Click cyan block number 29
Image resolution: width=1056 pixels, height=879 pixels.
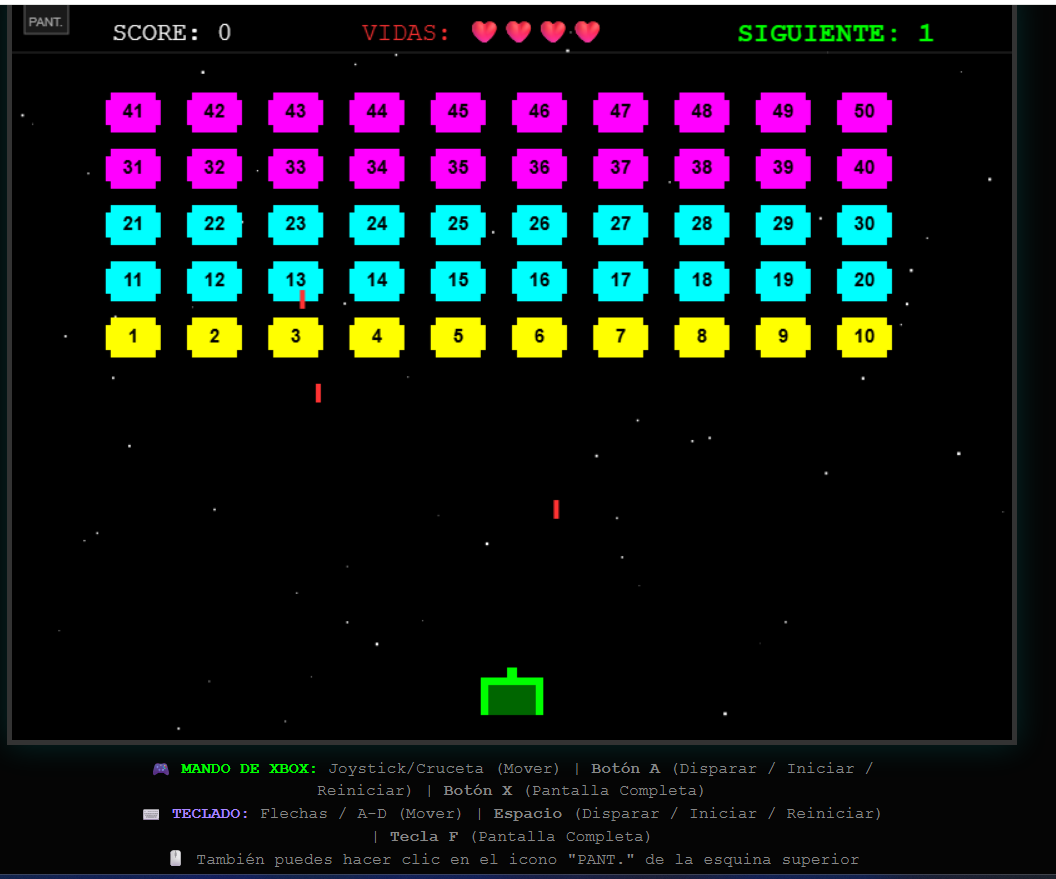[x=783, y=224]
